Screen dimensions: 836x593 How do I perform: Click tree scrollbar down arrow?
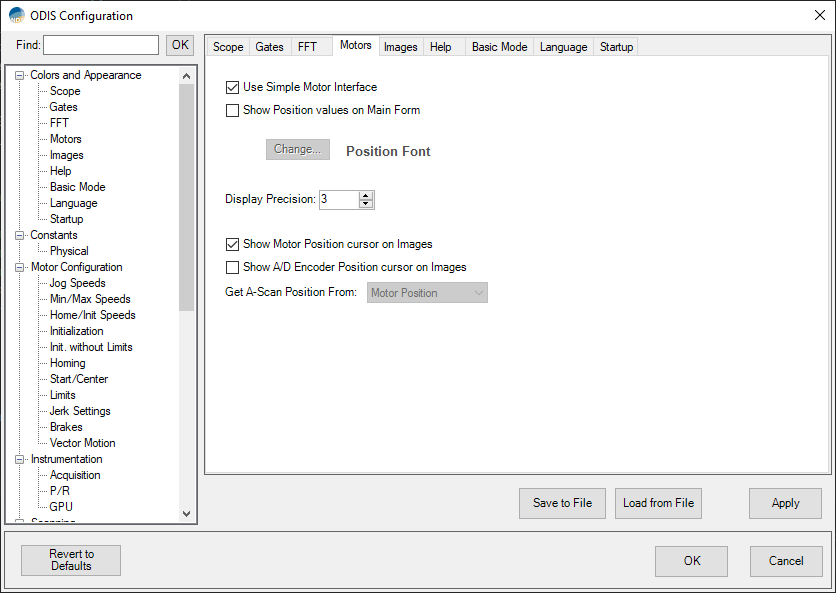point(186,513)
